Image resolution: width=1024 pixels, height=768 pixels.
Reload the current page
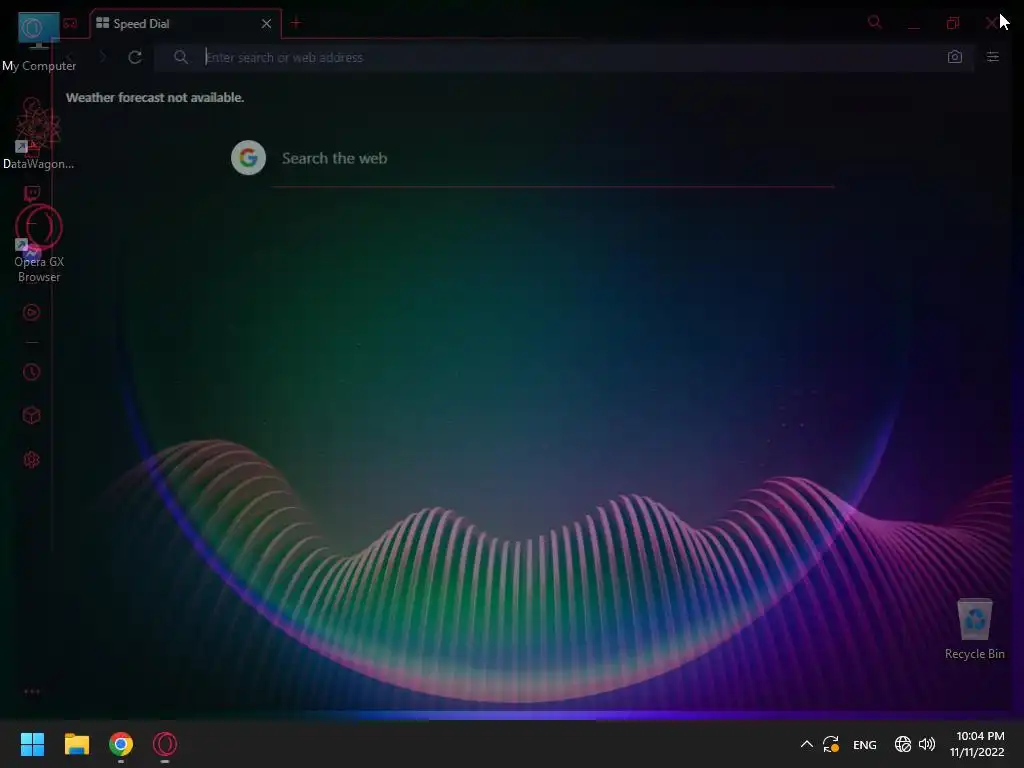(x=135, y=57)
